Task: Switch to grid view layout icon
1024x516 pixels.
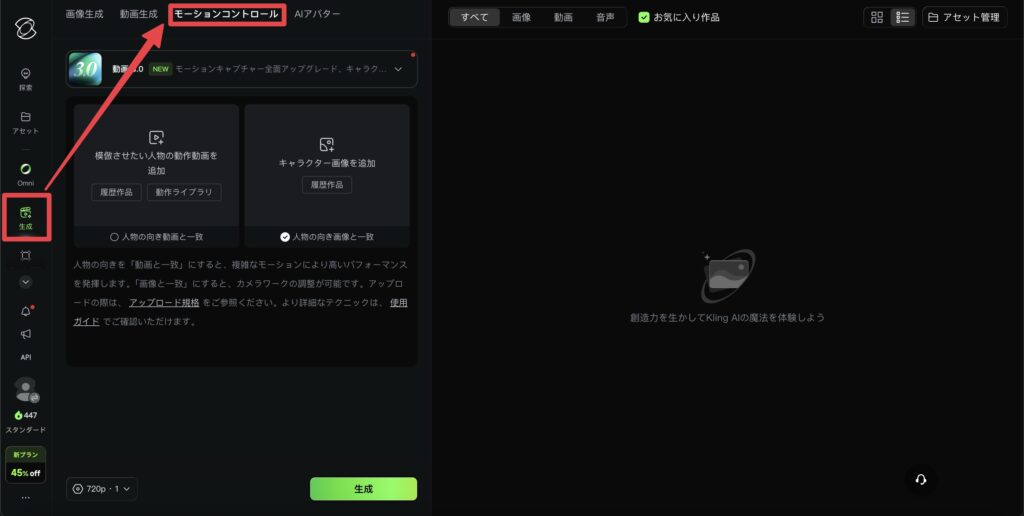Action: coord(877,17)
